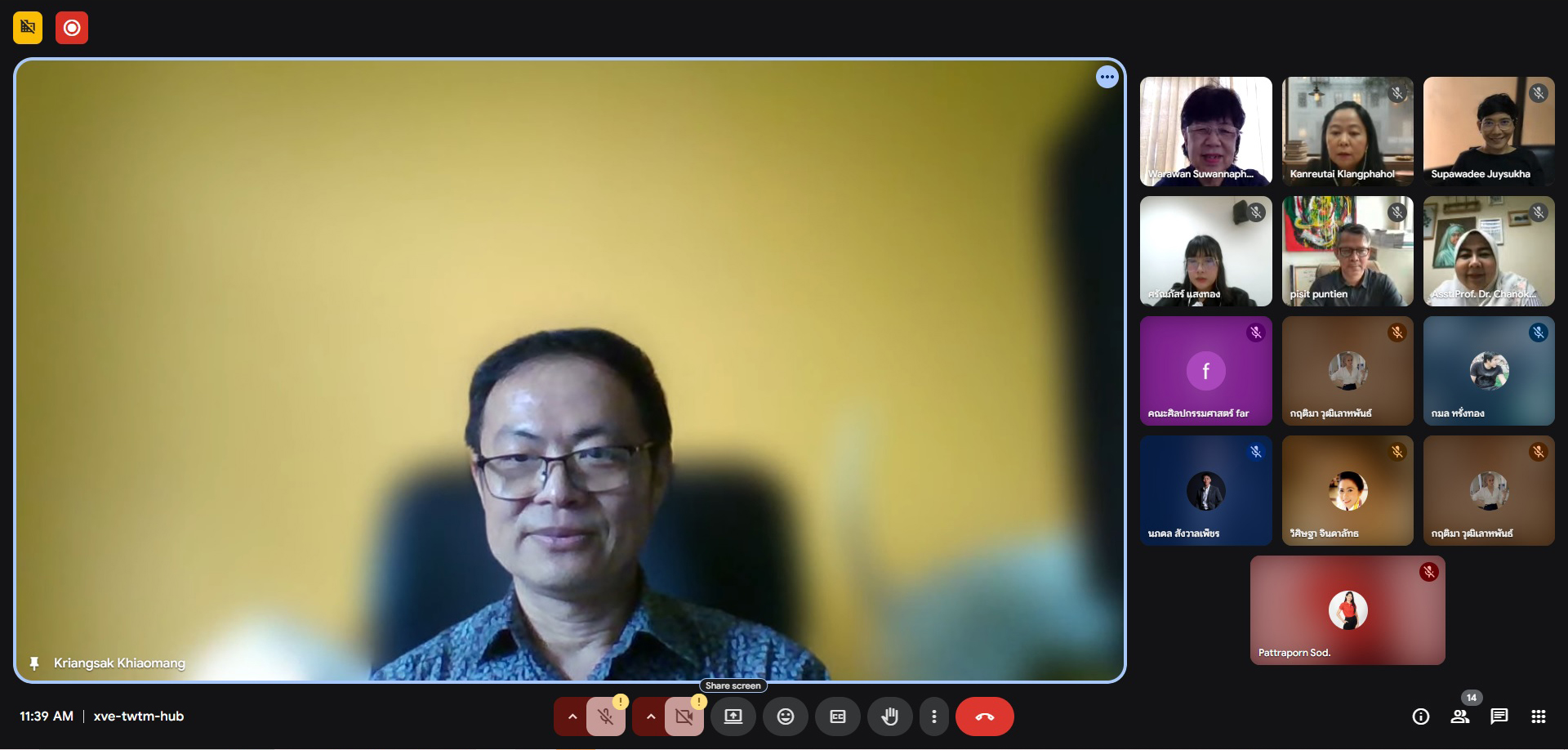1568x750 pixels.
Task: Click the pin icon beside Kriangsak Khiaomang
Action: [x=34, y=663]
